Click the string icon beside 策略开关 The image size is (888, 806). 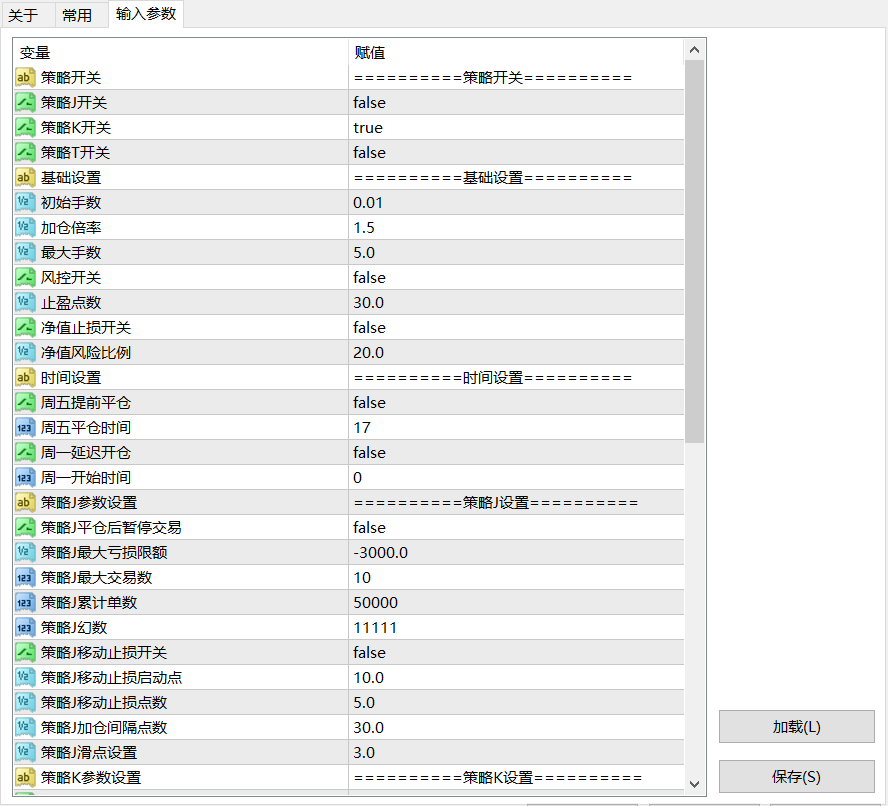click(x=26, y=78)
